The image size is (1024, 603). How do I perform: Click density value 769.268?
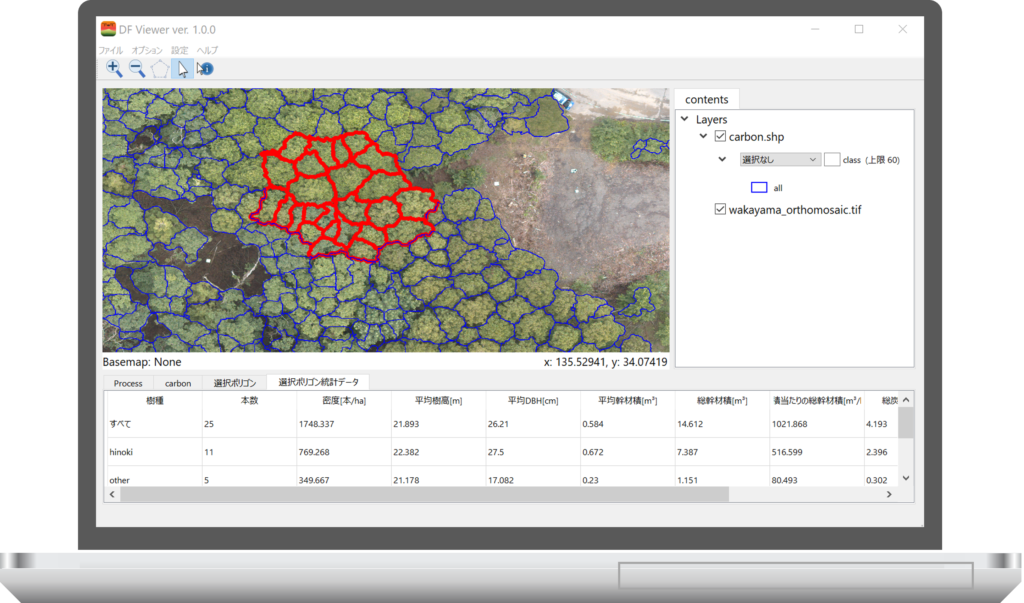314,452
